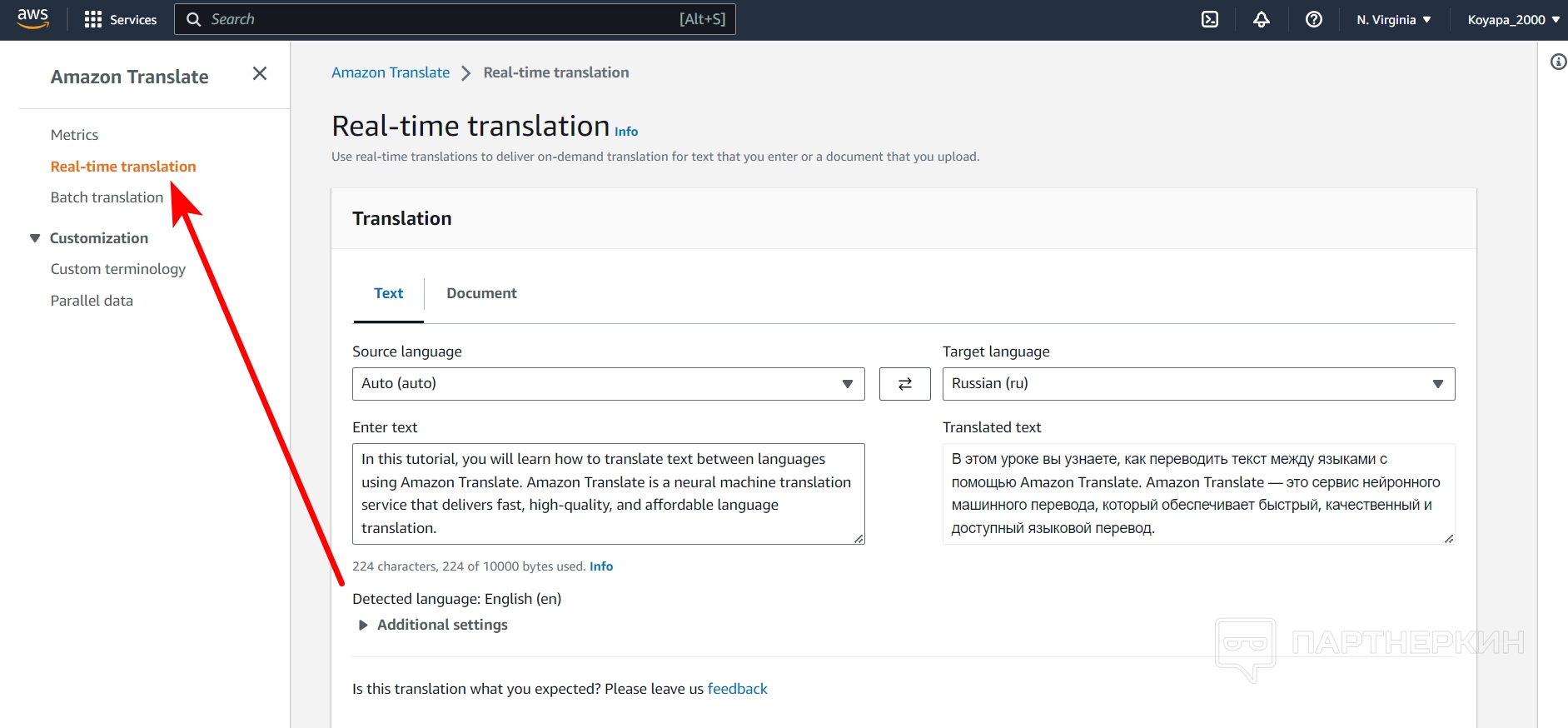Click the AWS logo home icon
This screenshot has width=1568, height=728.
[x=32, y=18]
